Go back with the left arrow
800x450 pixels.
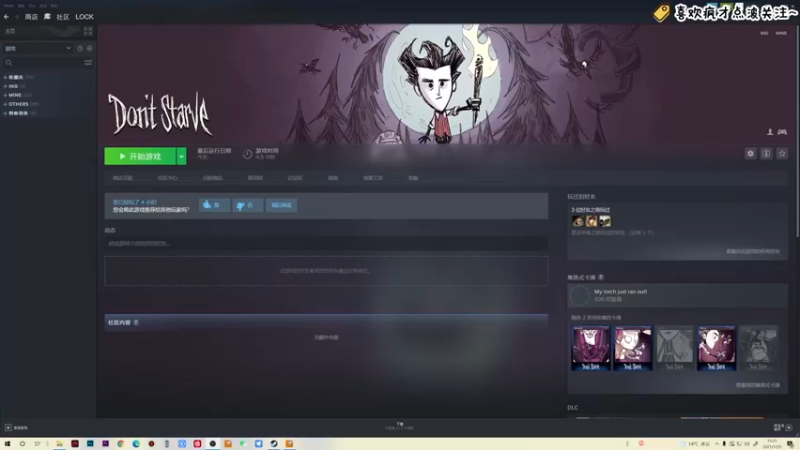(x=7, y=17)
